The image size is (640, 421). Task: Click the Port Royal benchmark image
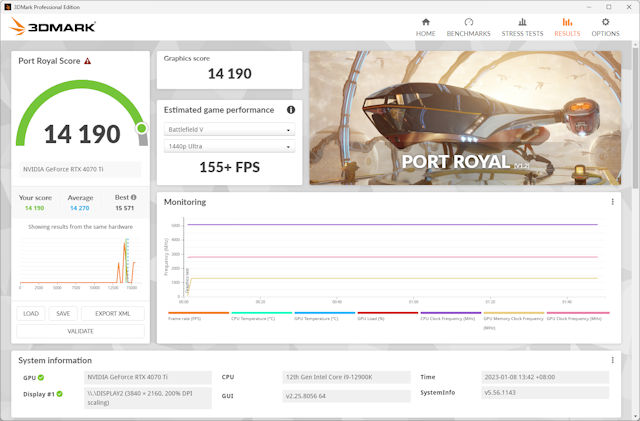465,118
